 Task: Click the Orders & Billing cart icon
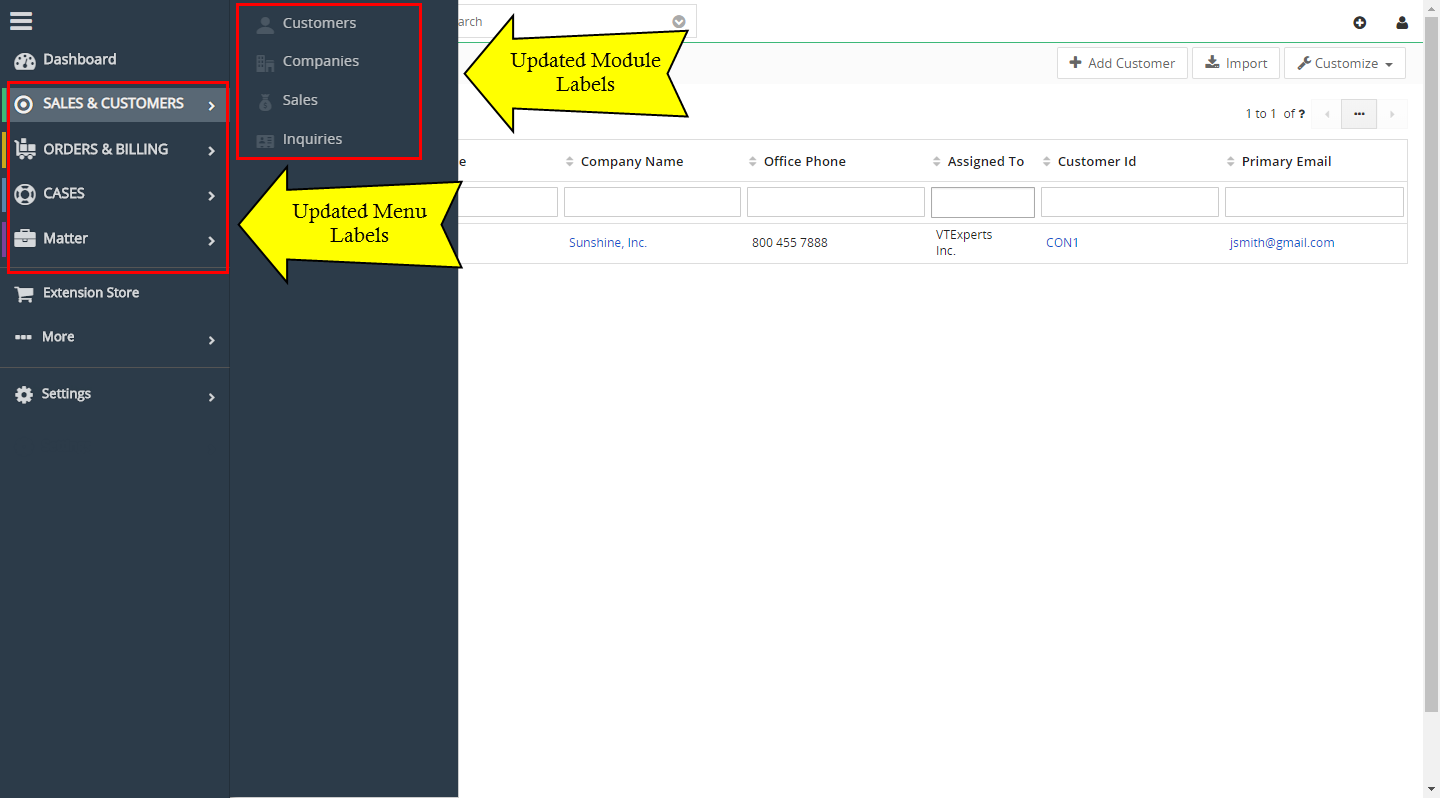25,149
